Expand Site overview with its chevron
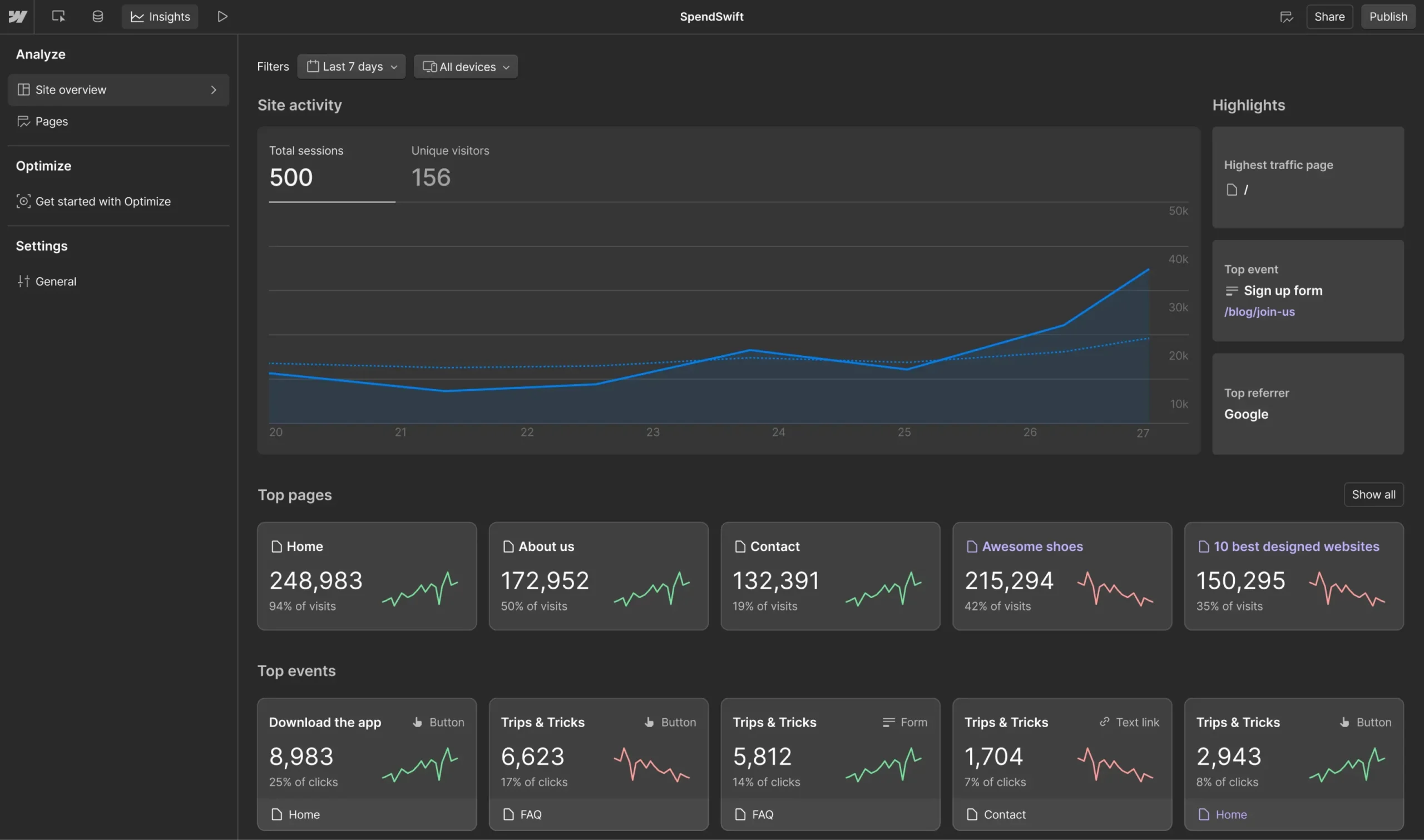 click(x=214, y=90)
